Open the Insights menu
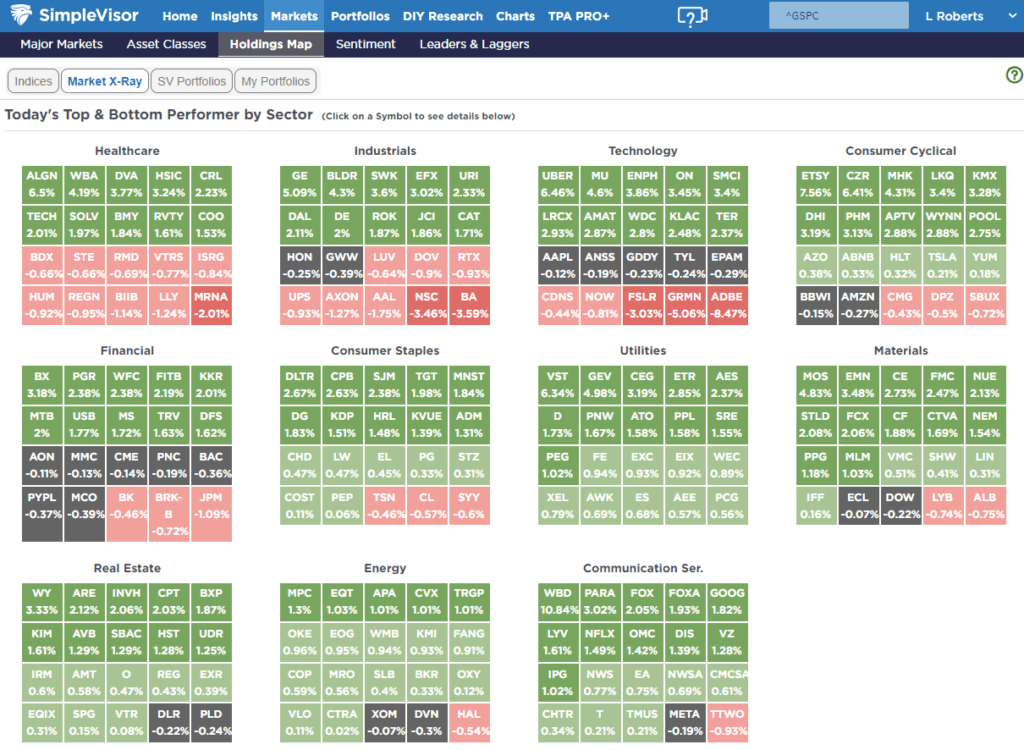Screen dimensions: 1024x750 [x=234, y=16]
